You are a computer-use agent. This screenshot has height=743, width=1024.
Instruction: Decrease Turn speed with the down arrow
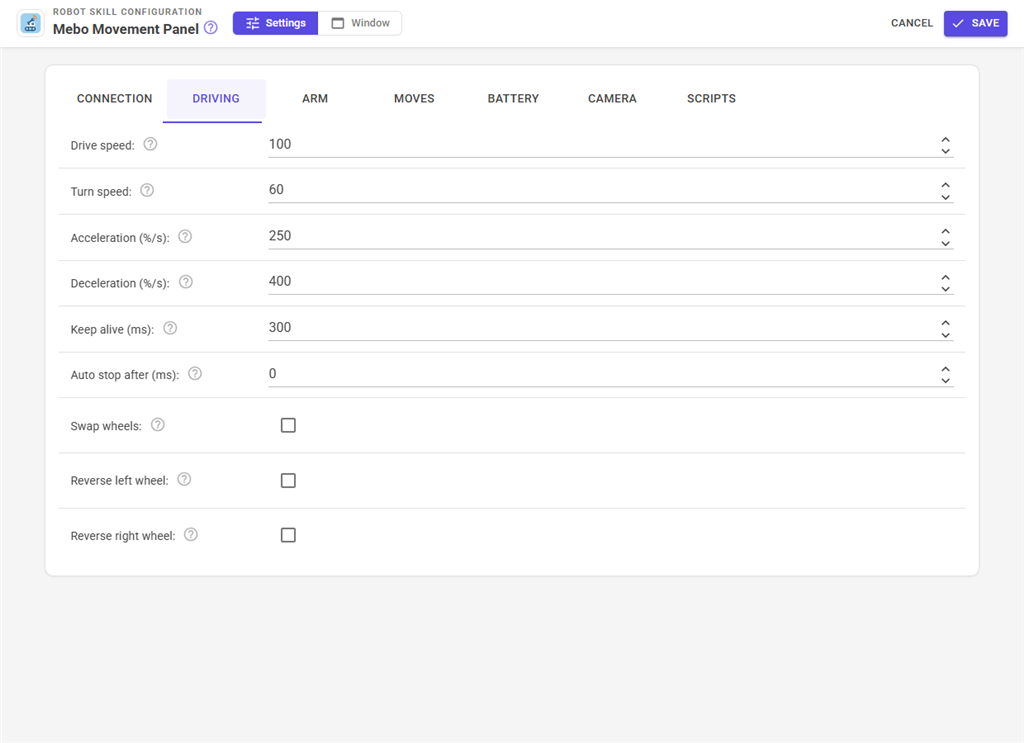coord(945,197)
